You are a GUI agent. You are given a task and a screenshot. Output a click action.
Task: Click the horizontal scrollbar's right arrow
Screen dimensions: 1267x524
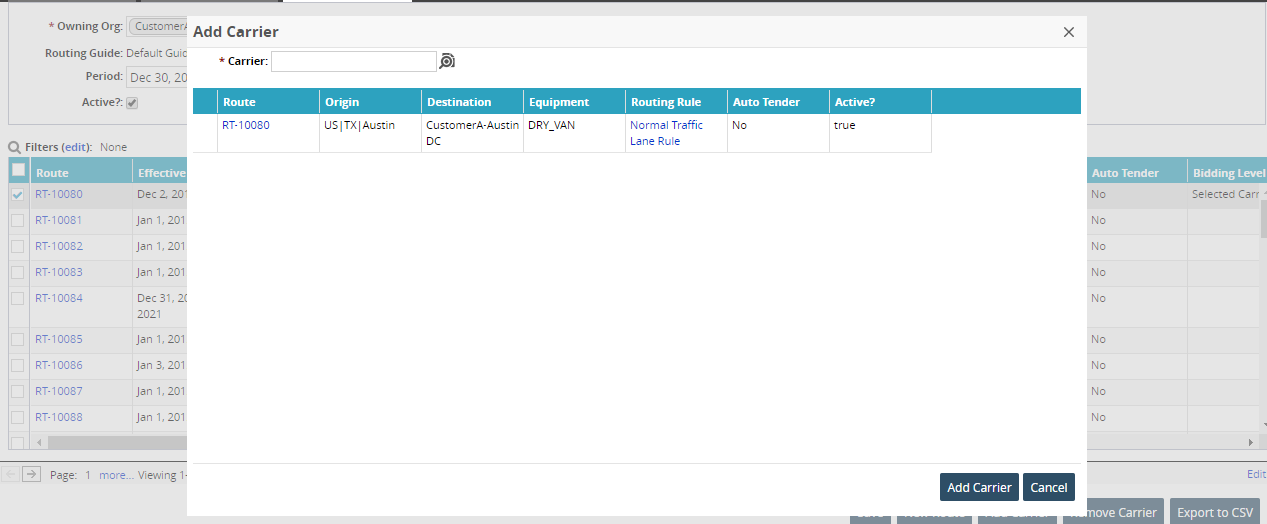point(1250,442)
